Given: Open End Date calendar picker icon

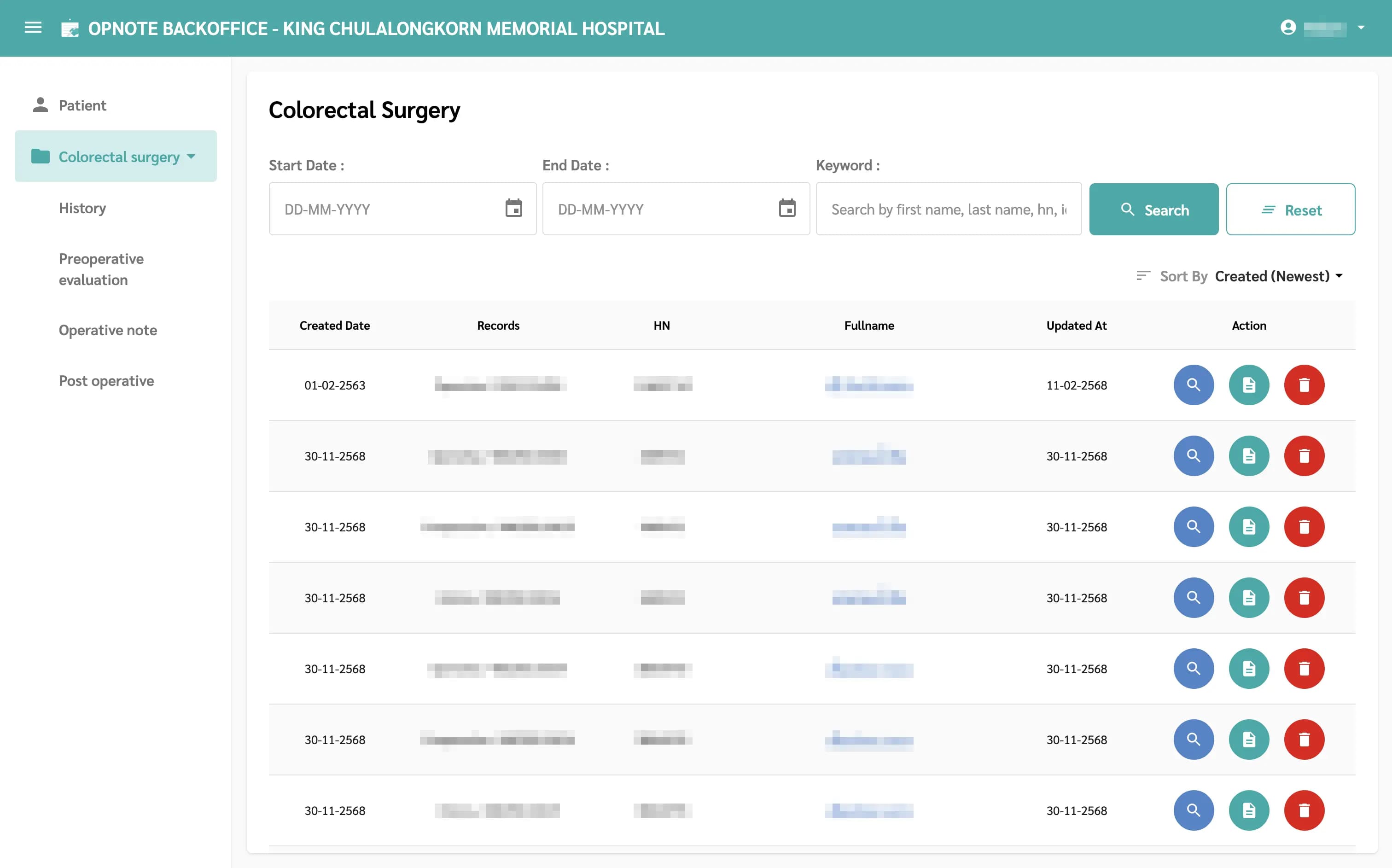Looking at the screenshot, I should point(786,209).
